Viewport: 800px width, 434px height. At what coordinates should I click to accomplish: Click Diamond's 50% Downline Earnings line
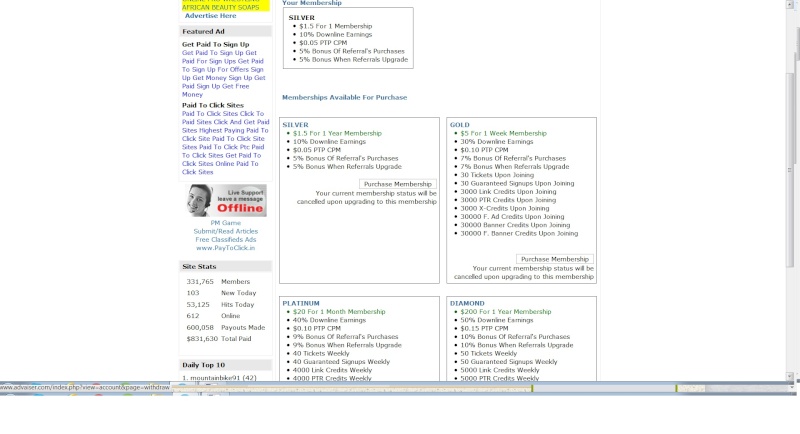click(x=496, y=320)
